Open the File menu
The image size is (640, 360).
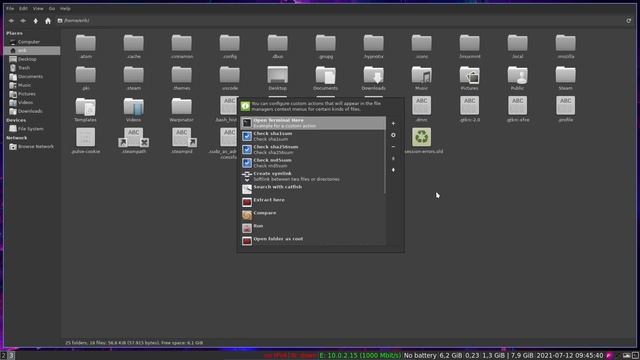click(10, 9)
